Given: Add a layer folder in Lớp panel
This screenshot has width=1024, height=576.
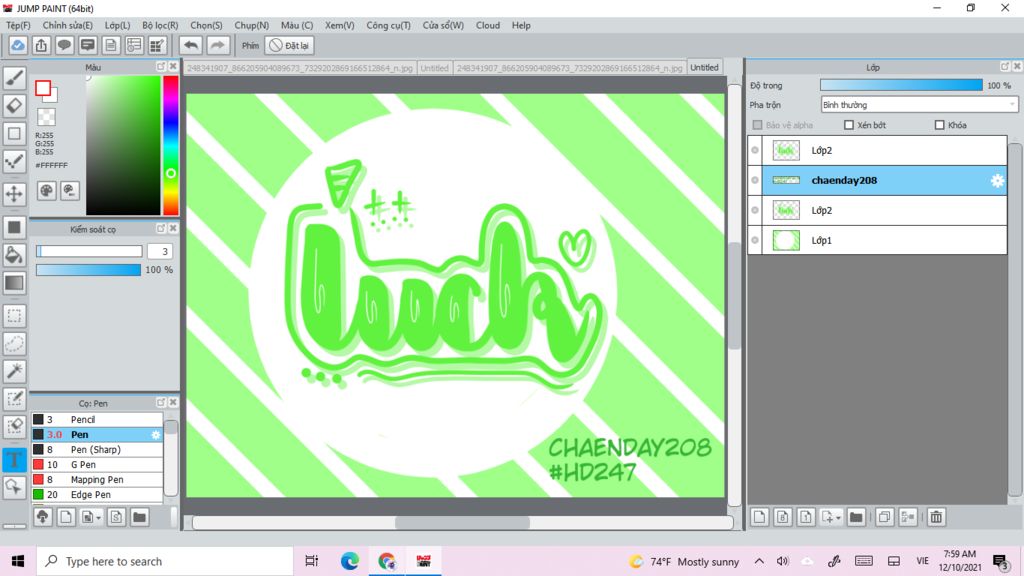Looking at the screenshot, I should (x=856, y=517).
